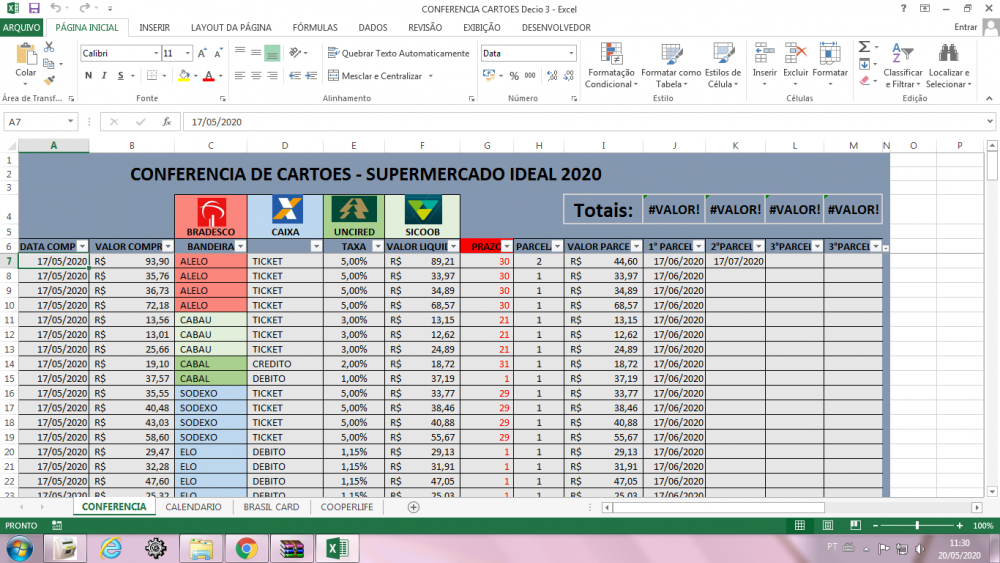This screenshot has width=1000, height=563.
Task: Click the Cut scissors icon
Action: tap(48, 47)
